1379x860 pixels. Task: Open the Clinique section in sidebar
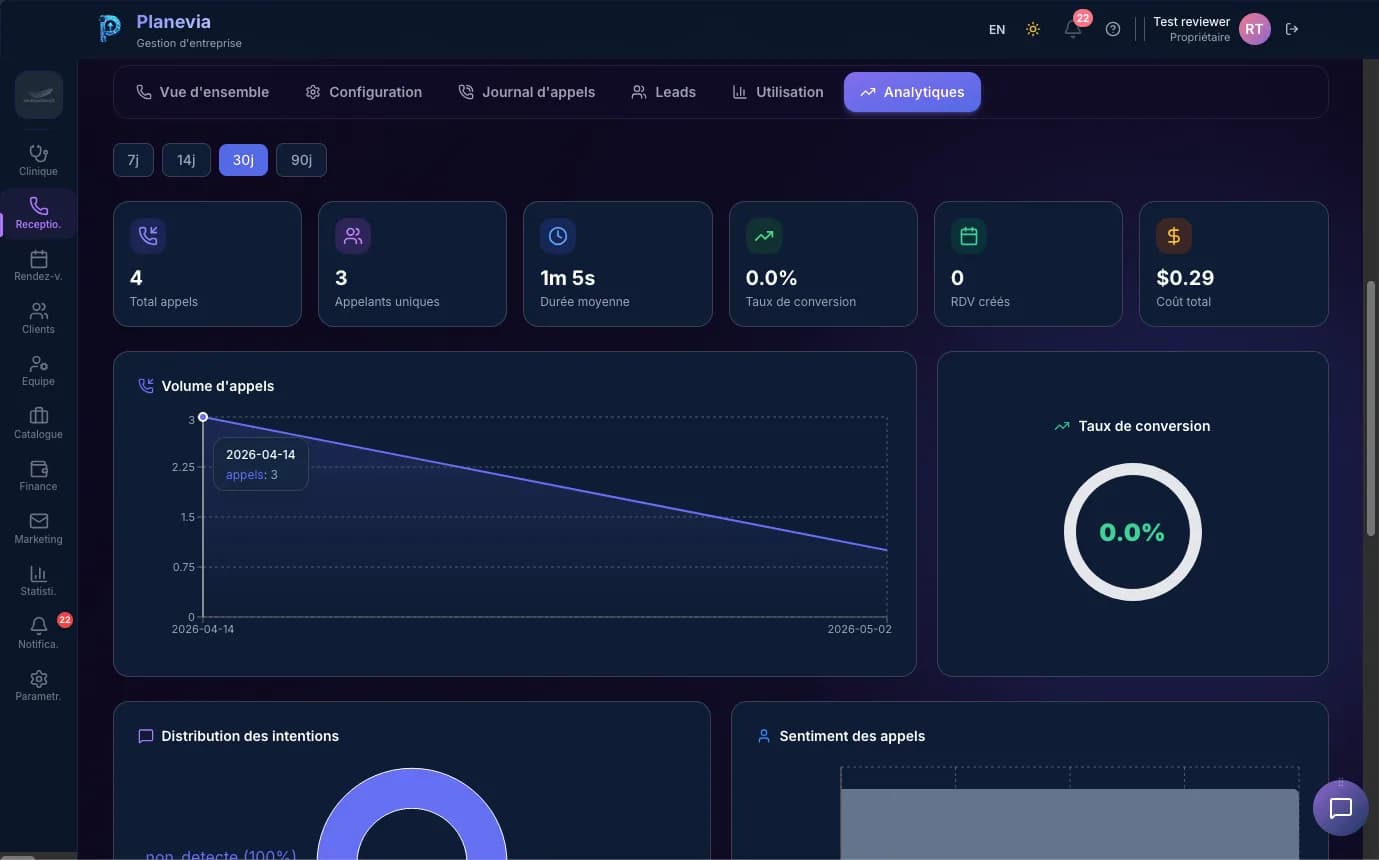pyautogui.click(x=38, y=161)
